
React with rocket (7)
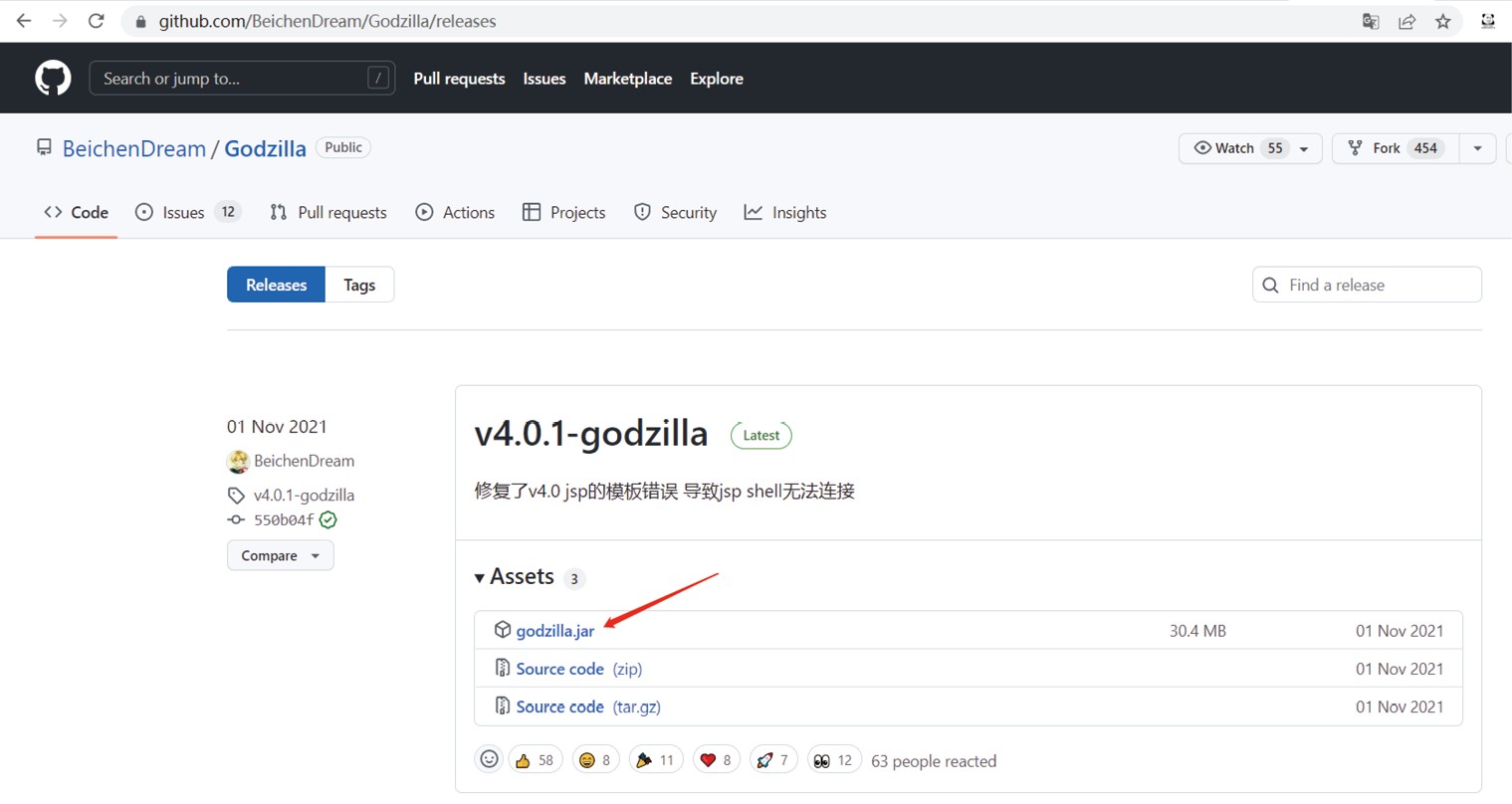pos(773,759)
